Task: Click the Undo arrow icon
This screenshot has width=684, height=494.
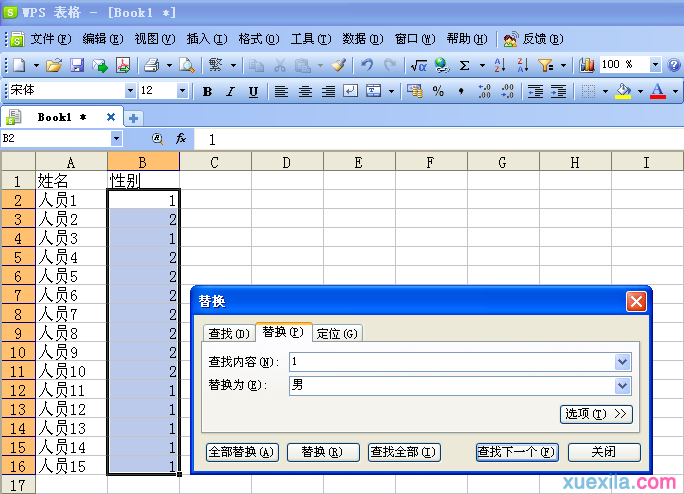Action: coord(366,65)
